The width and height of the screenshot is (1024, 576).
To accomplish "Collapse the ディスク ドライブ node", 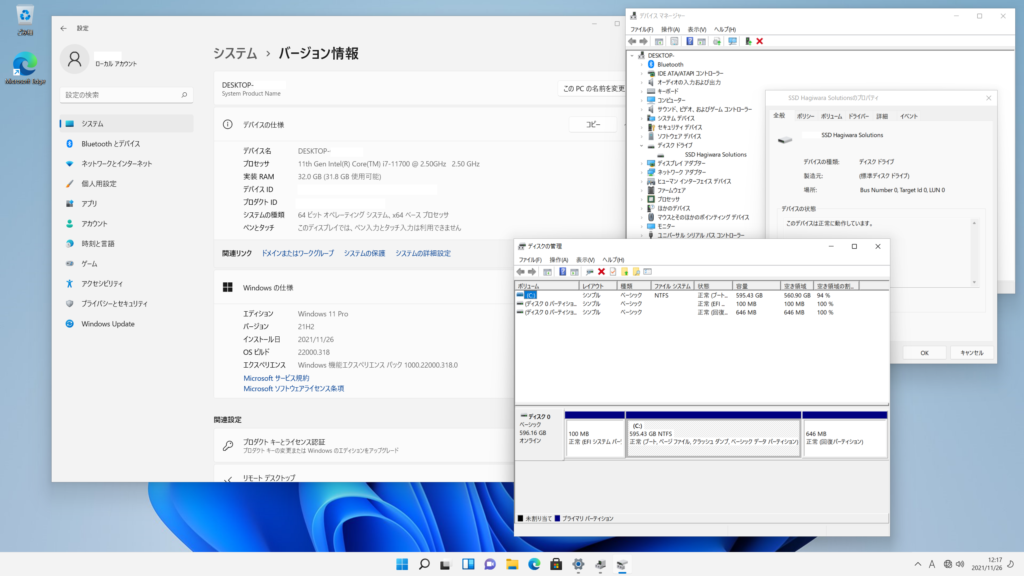I will coord(642,146).
